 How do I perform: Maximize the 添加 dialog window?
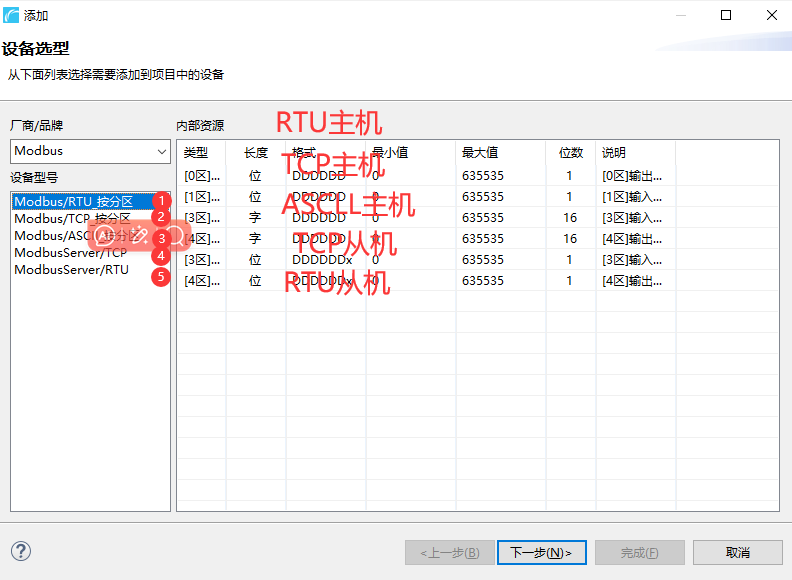(726, 15)
